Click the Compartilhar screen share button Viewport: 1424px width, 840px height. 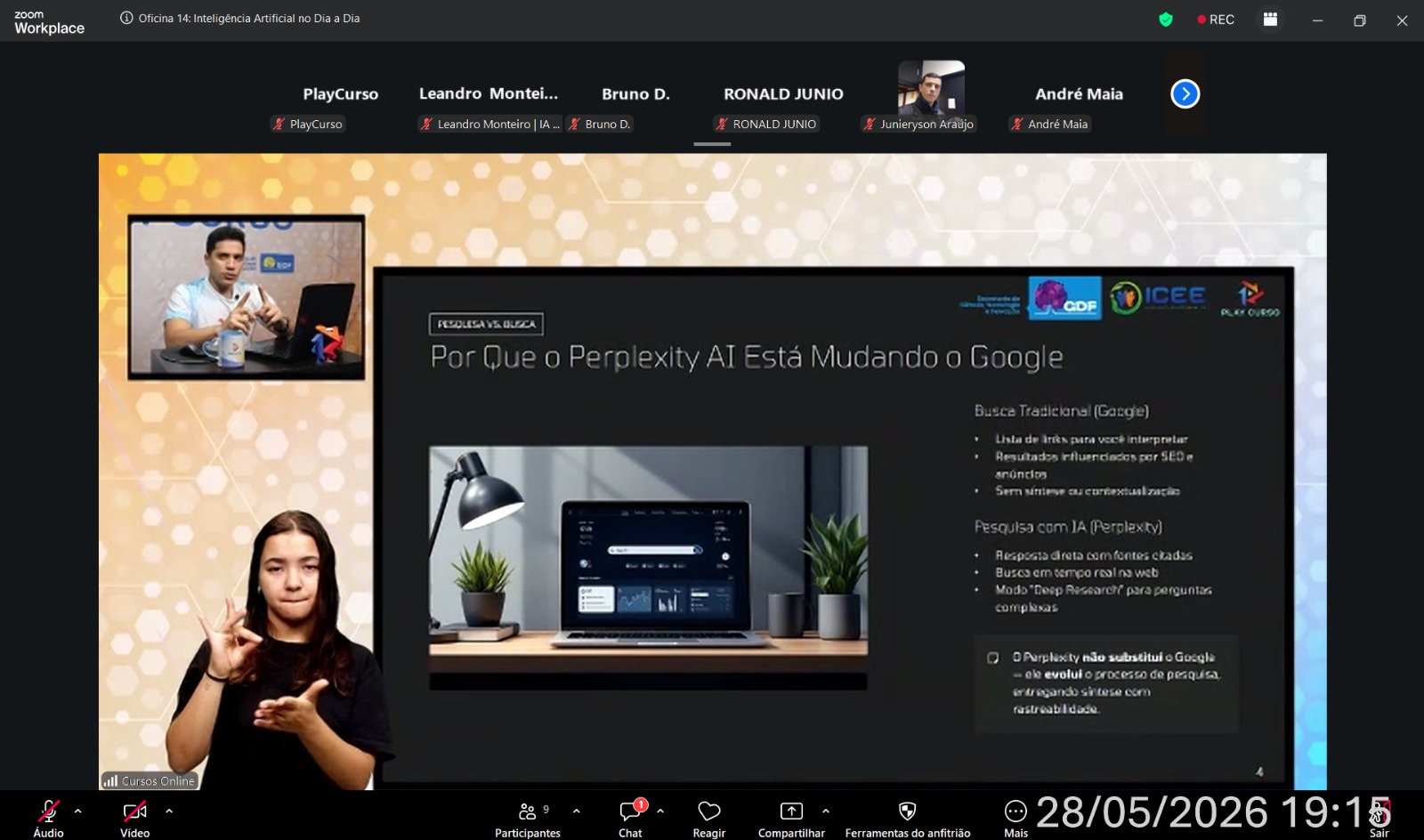click(x=791, y=817)
